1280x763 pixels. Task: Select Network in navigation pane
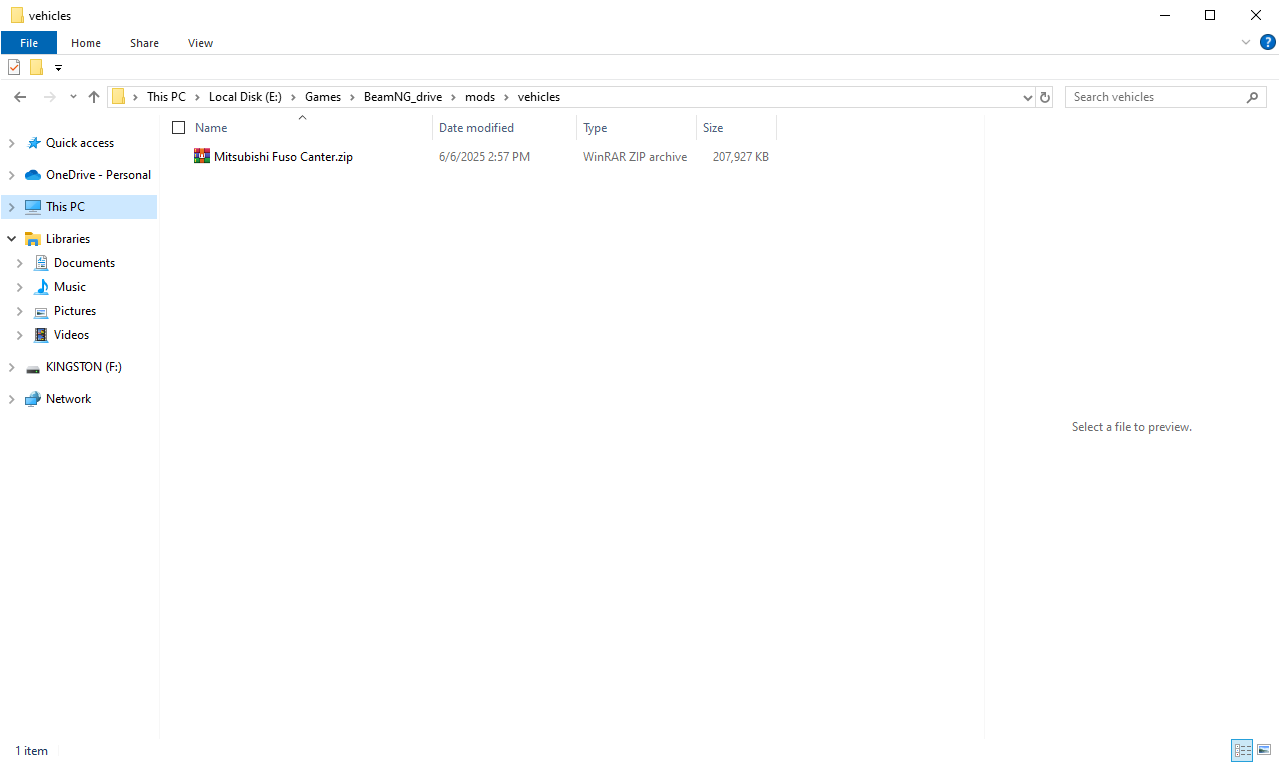[68, 399]
